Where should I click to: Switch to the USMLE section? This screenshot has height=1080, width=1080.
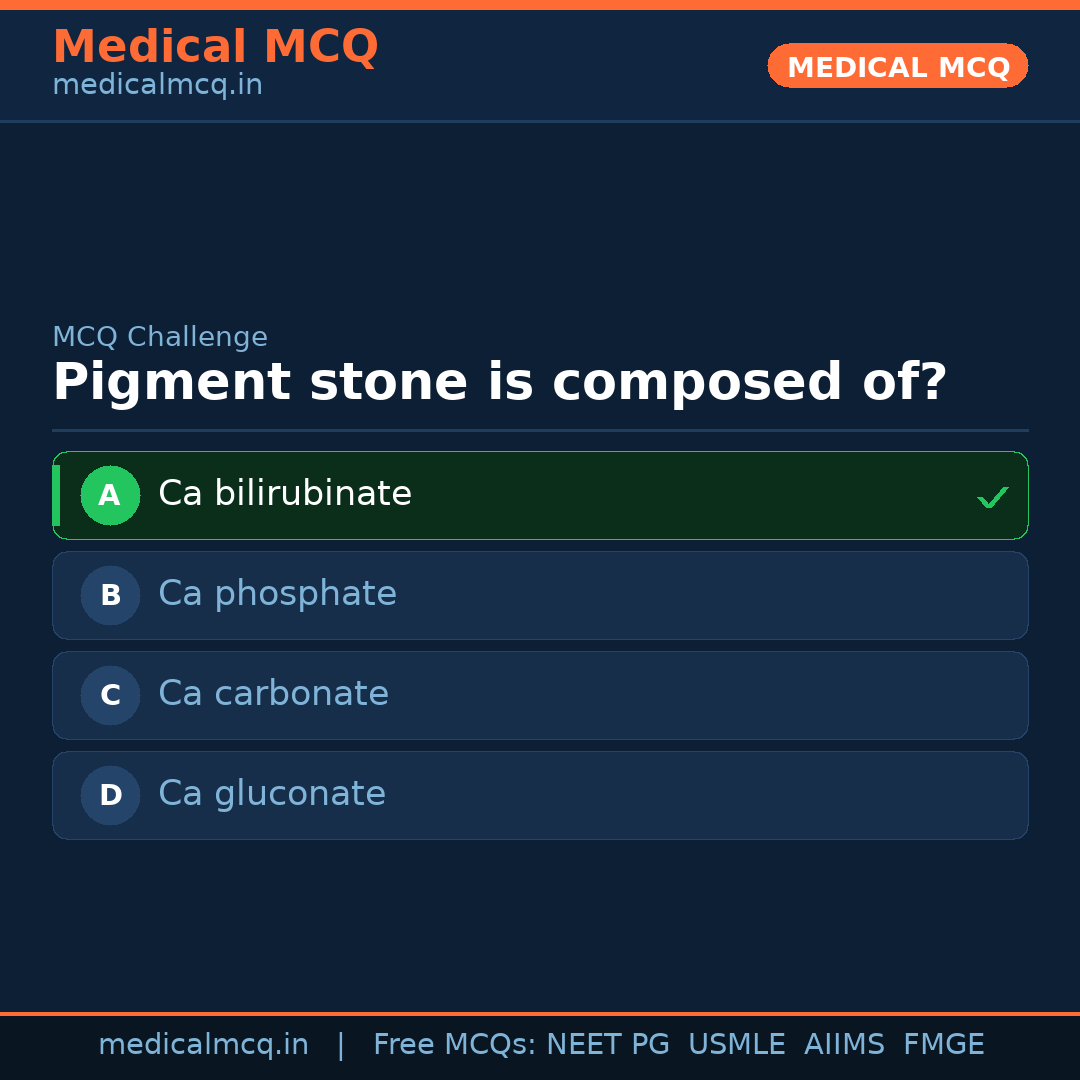[x=737, y=1043]
